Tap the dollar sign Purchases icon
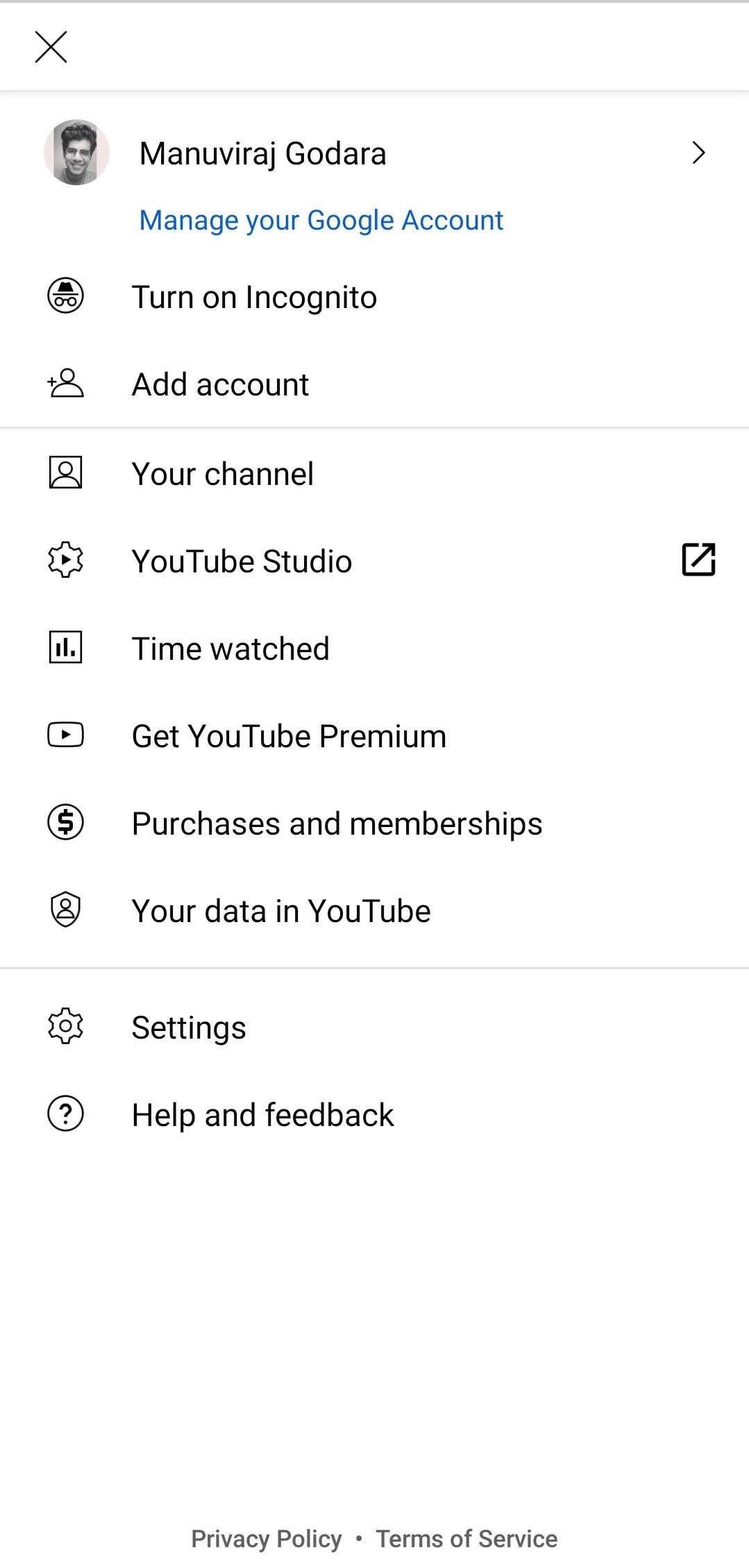749x1568 pixels. pos(65,822)
